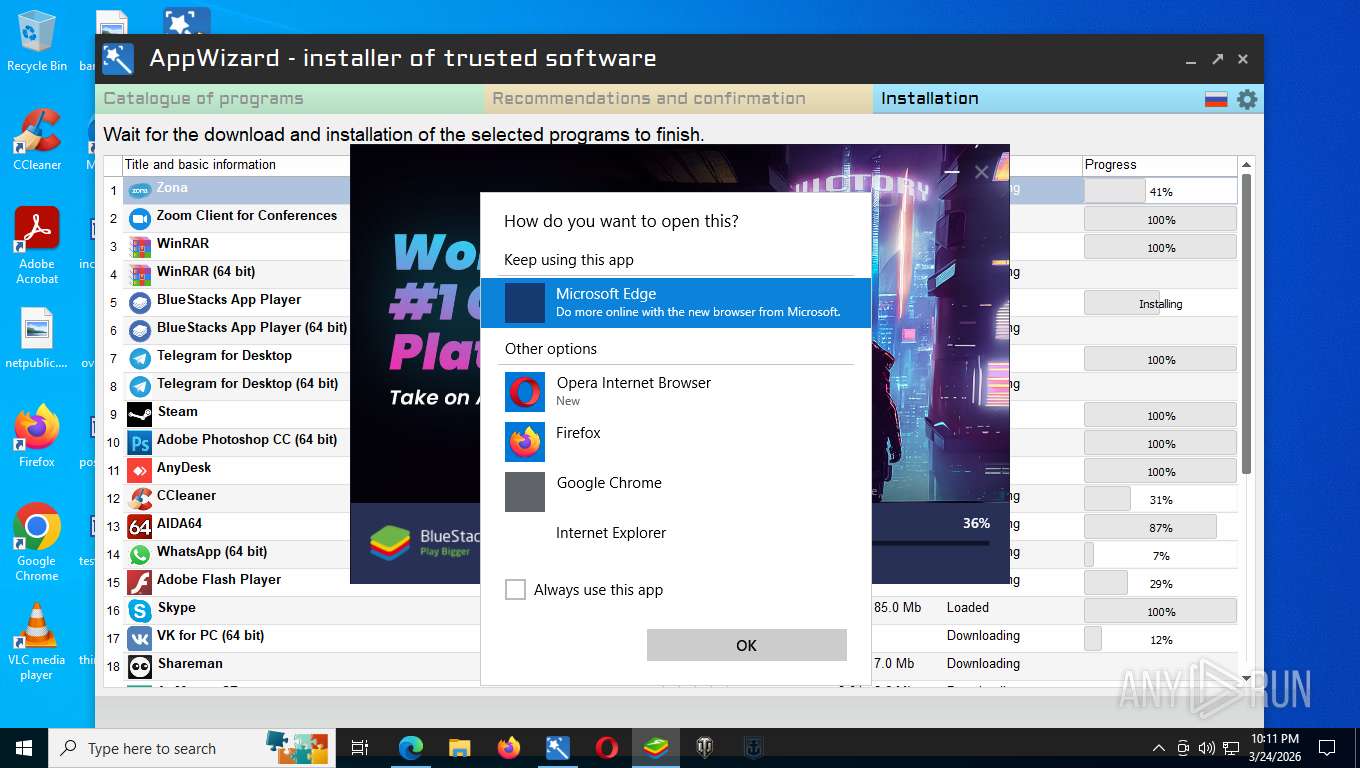Select Opera Internet Browser icon in dialog
Viewport: 1360px width, 768px height.
tap(525, 392)
